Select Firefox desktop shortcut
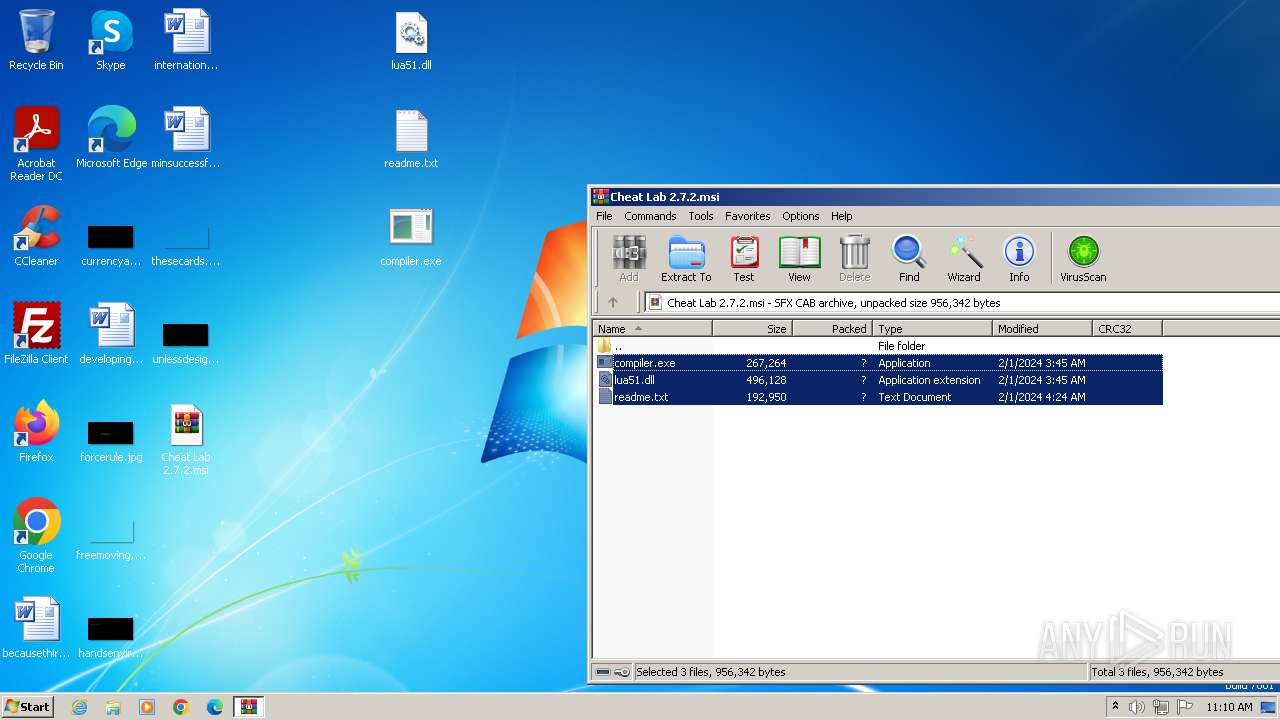The image size is (1280, 720). click(x=36, y=432)
